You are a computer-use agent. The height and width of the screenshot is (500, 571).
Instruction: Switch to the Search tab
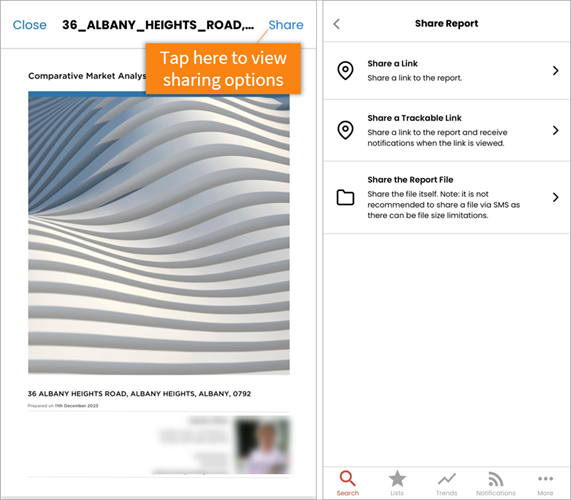[348, 483]
